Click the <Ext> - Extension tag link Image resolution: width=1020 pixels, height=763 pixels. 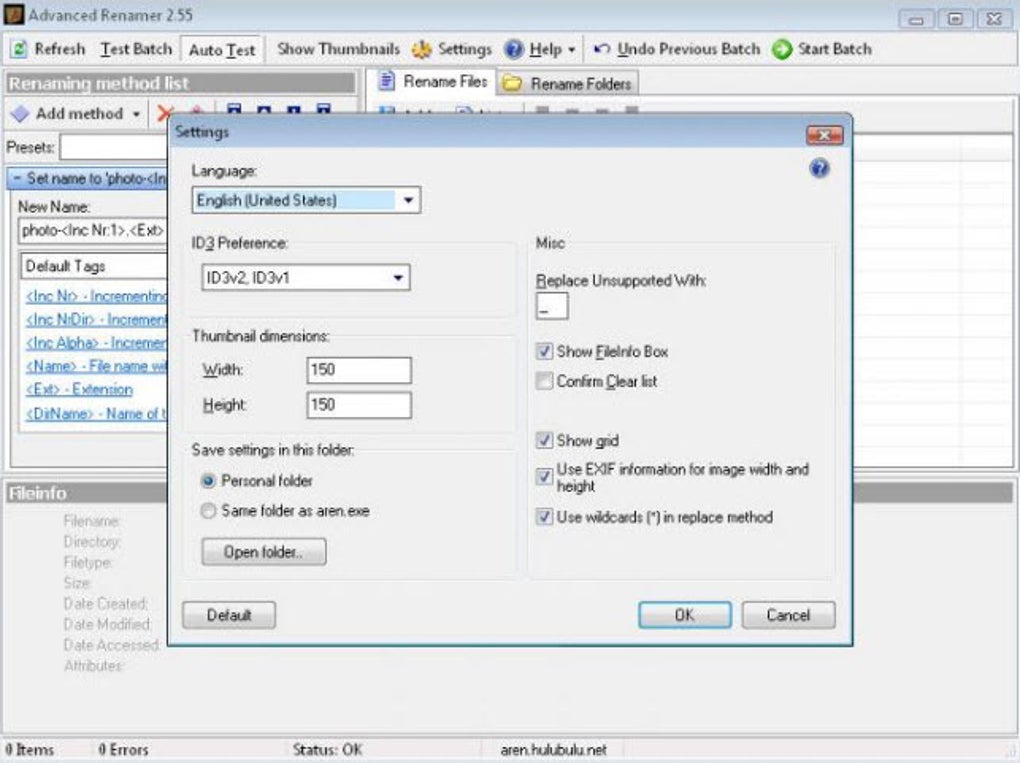79,390
